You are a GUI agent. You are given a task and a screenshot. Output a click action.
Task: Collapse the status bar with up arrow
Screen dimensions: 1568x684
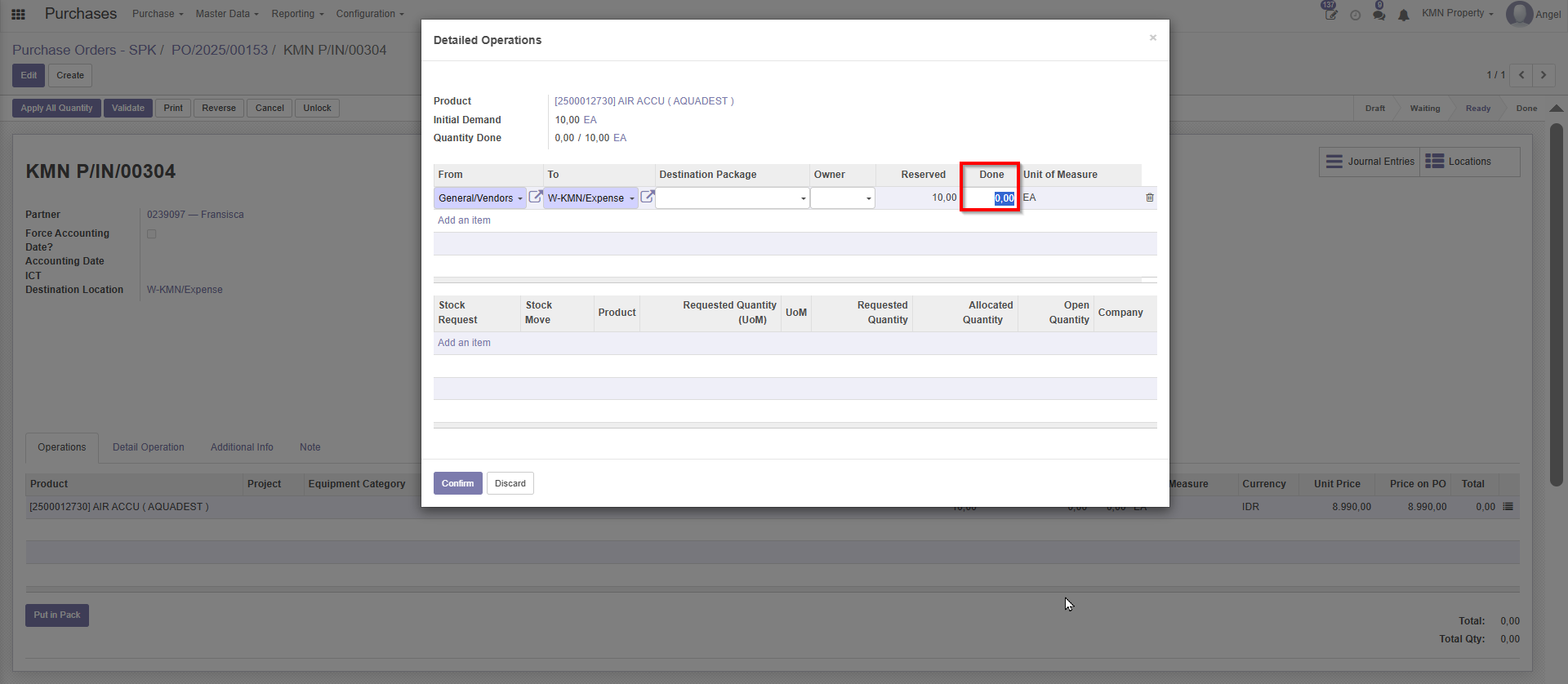1557,108
